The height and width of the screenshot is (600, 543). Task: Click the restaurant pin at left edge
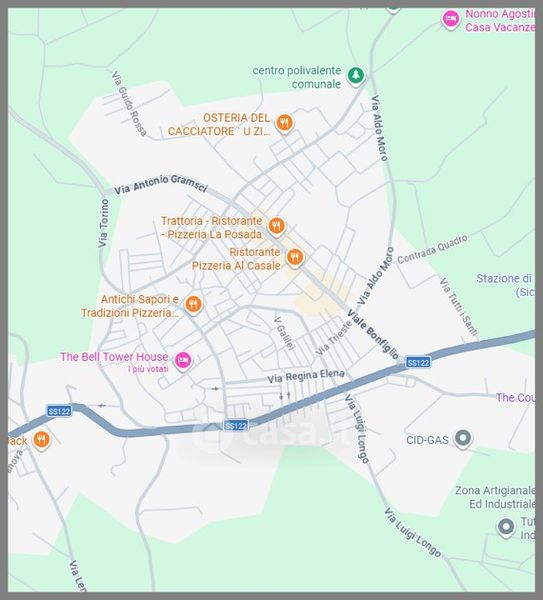tap(41, 440)
